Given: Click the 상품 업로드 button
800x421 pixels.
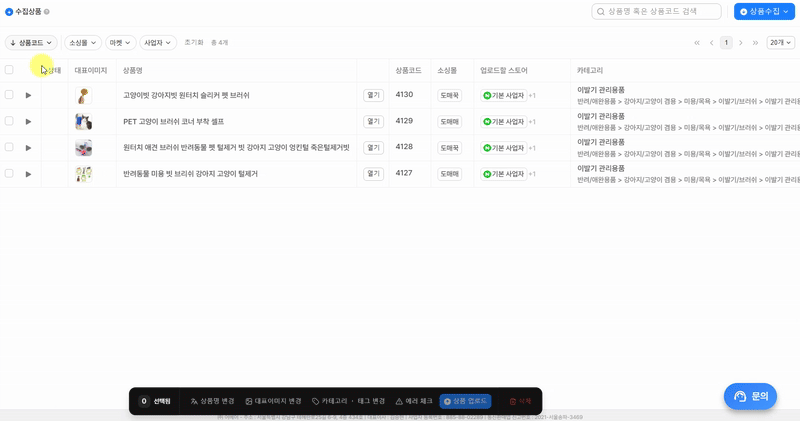Looking at the screenshot, I should [x=465, y=401].
